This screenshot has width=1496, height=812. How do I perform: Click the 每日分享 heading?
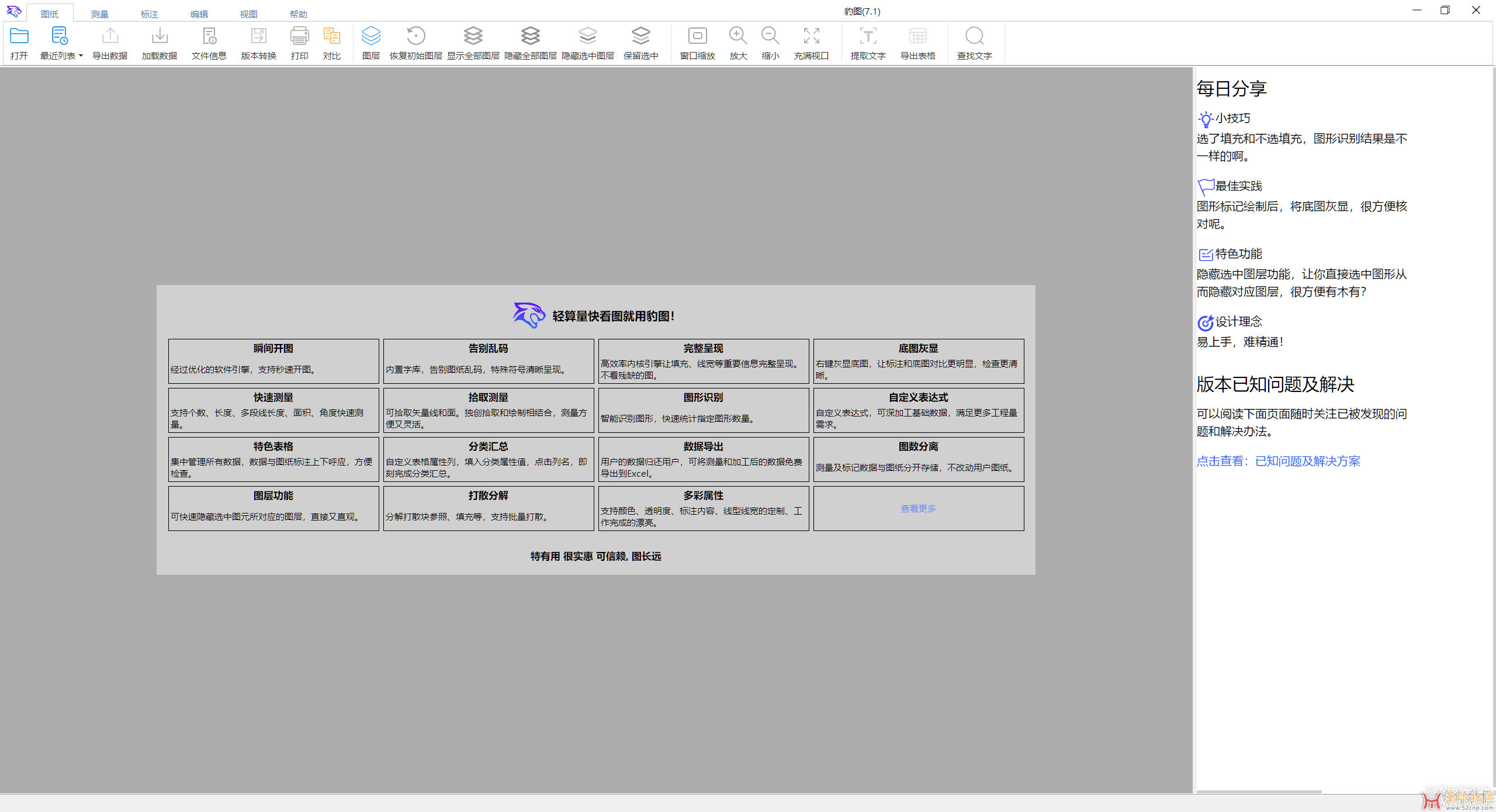[x=1231, y=88]
